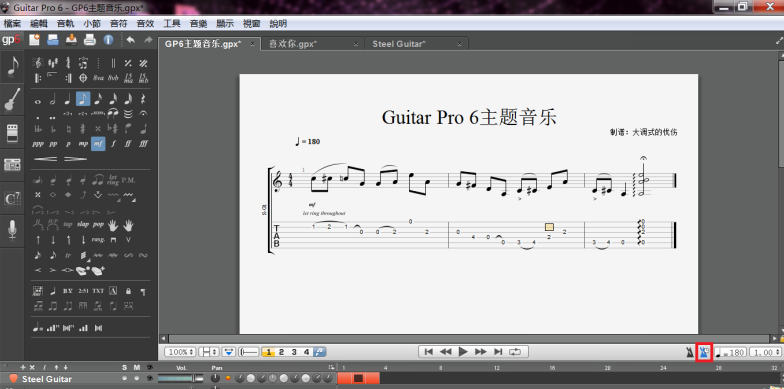Screen dimensions: 784x389
Task: Click the print icon in the toolbar
Action: (90, 40)
